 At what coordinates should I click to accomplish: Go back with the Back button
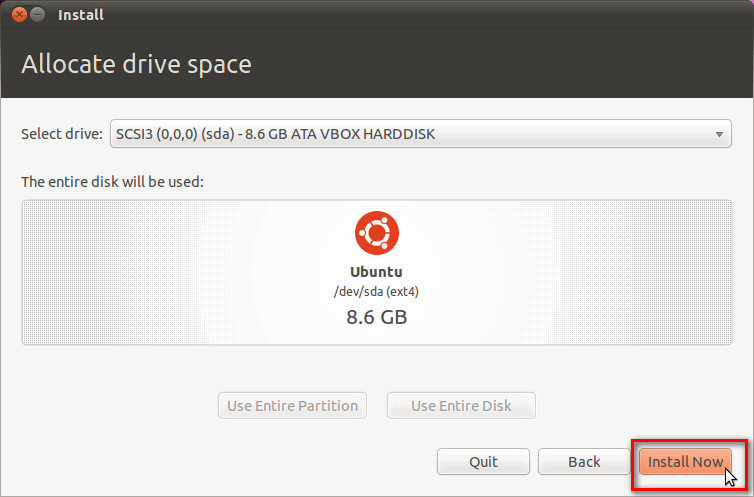(584, 462)
